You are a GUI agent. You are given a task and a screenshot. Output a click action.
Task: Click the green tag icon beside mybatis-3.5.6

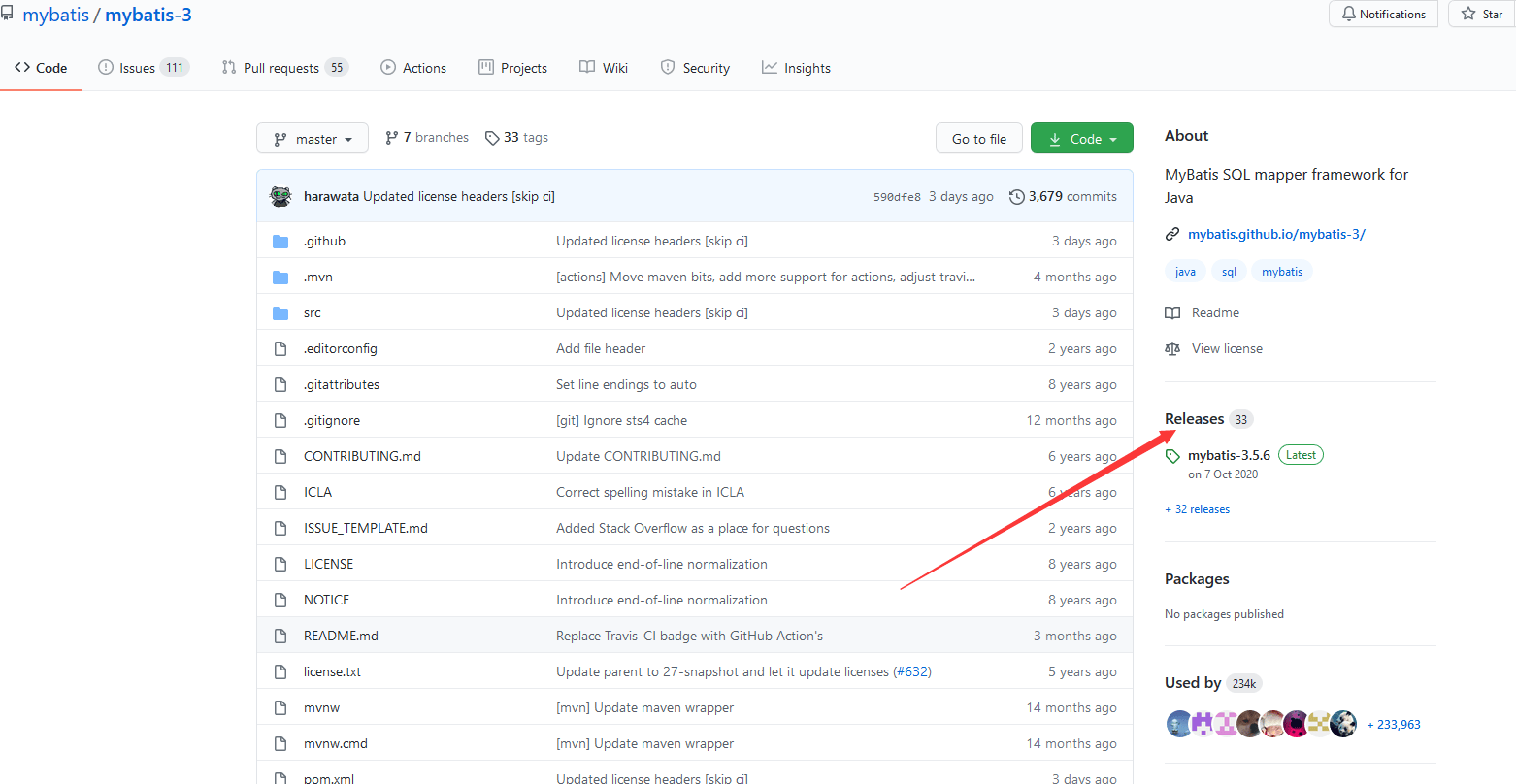pos(1172,456)
